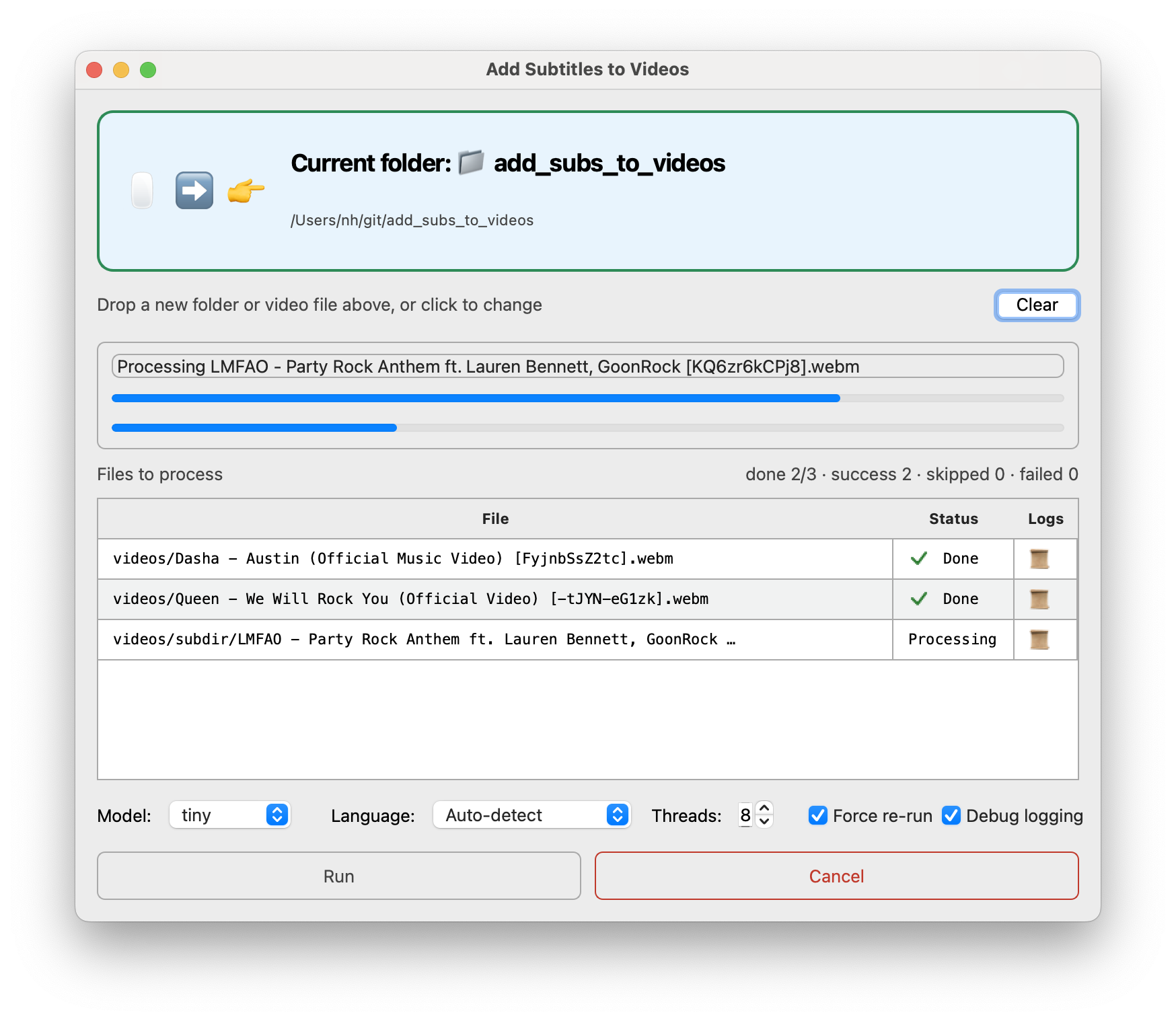Click the right arrow emoji in drop zone
The image size is (1176, 1021).
[x=194, y=190]
